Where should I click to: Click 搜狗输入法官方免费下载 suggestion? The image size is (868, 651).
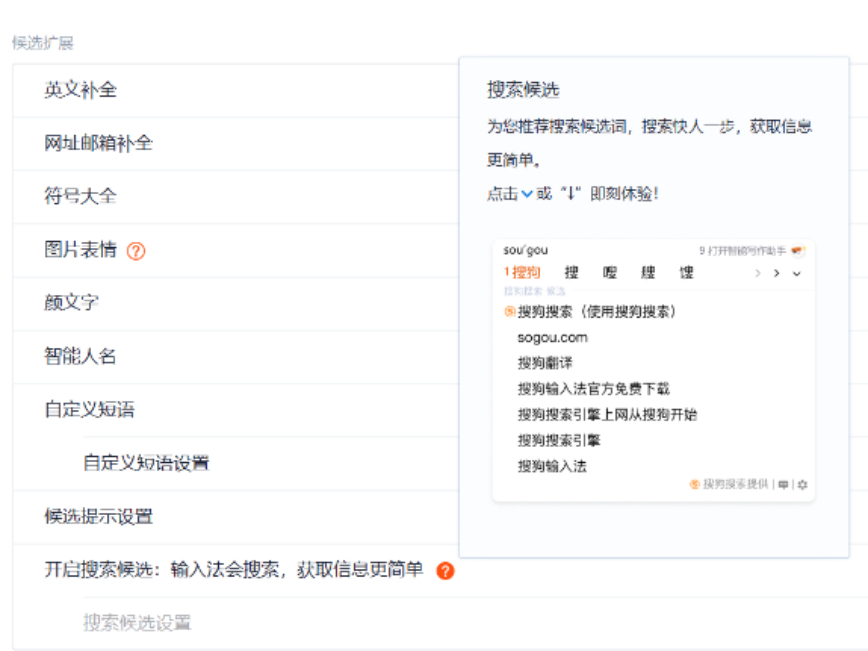(593, 389)
